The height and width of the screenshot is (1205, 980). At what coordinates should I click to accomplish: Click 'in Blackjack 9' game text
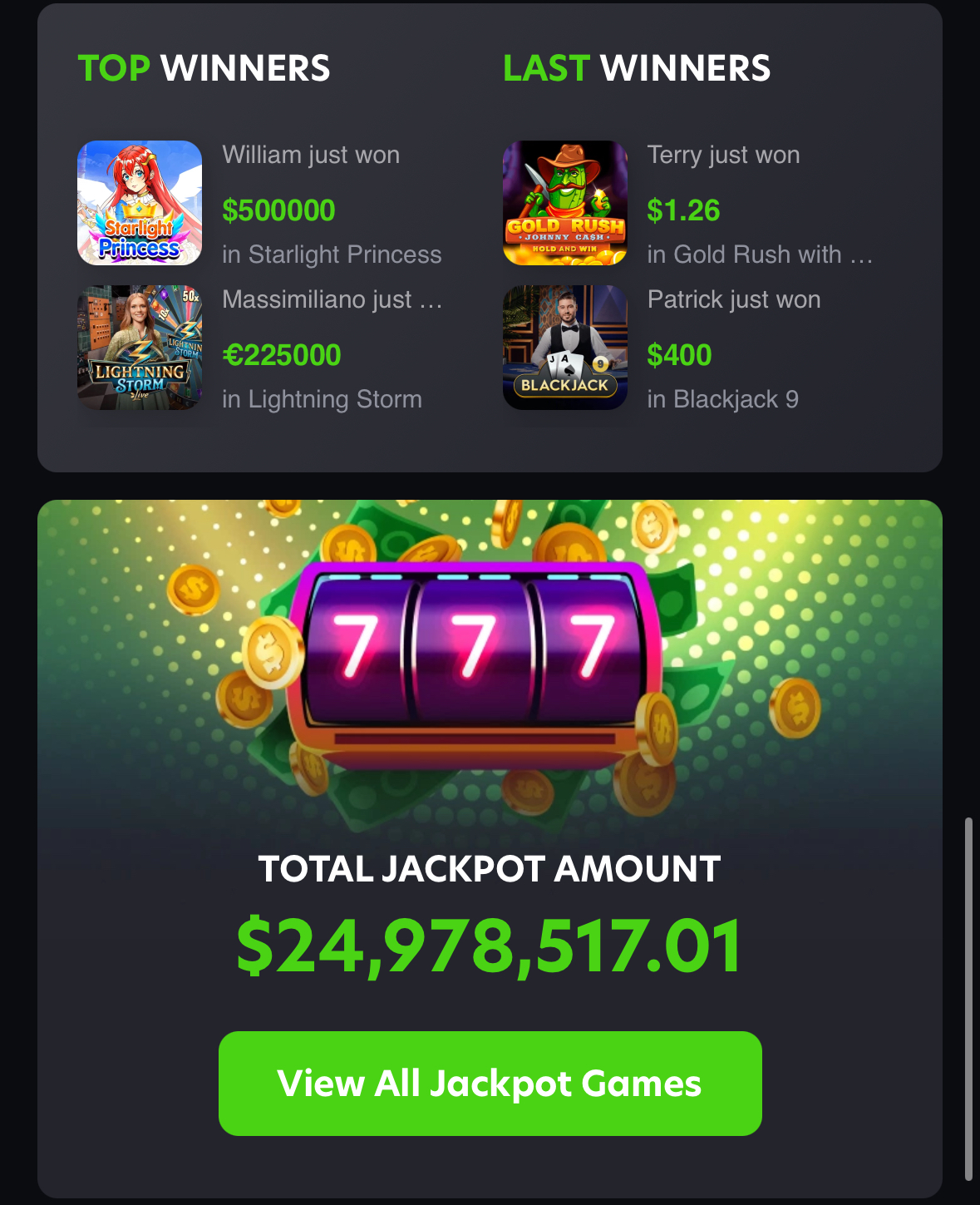pos(722,399)
